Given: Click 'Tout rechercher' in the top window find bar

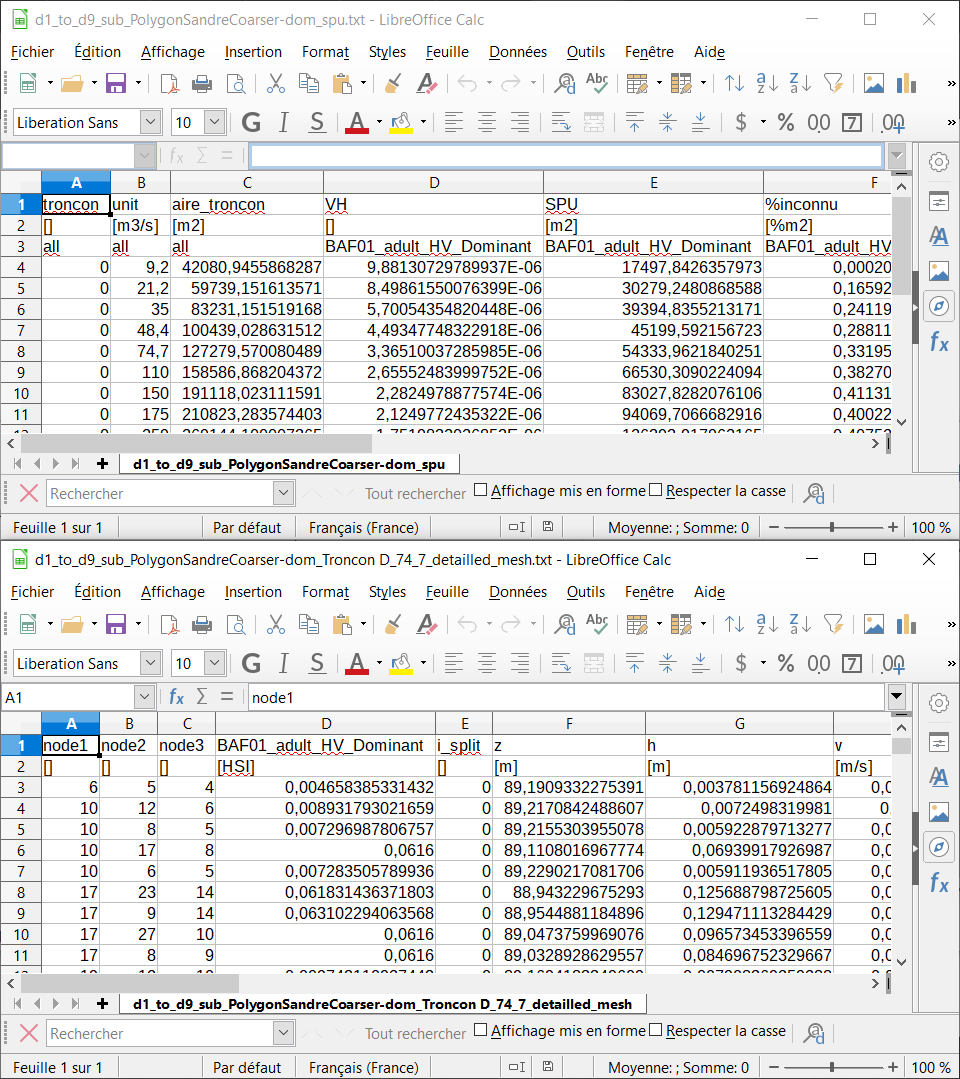Looking at the screenshot, I should point(415,493).
